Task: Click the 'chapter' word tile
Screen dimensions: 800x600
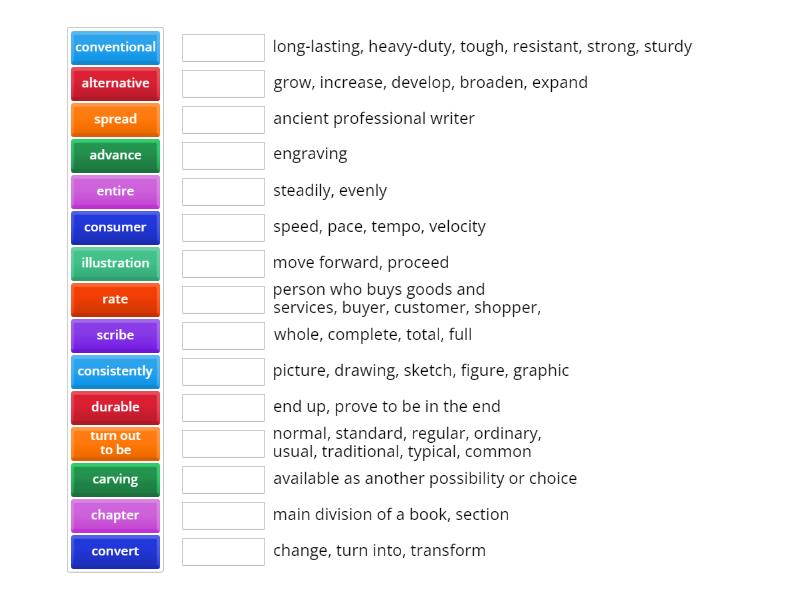Action: click(115, 515)
